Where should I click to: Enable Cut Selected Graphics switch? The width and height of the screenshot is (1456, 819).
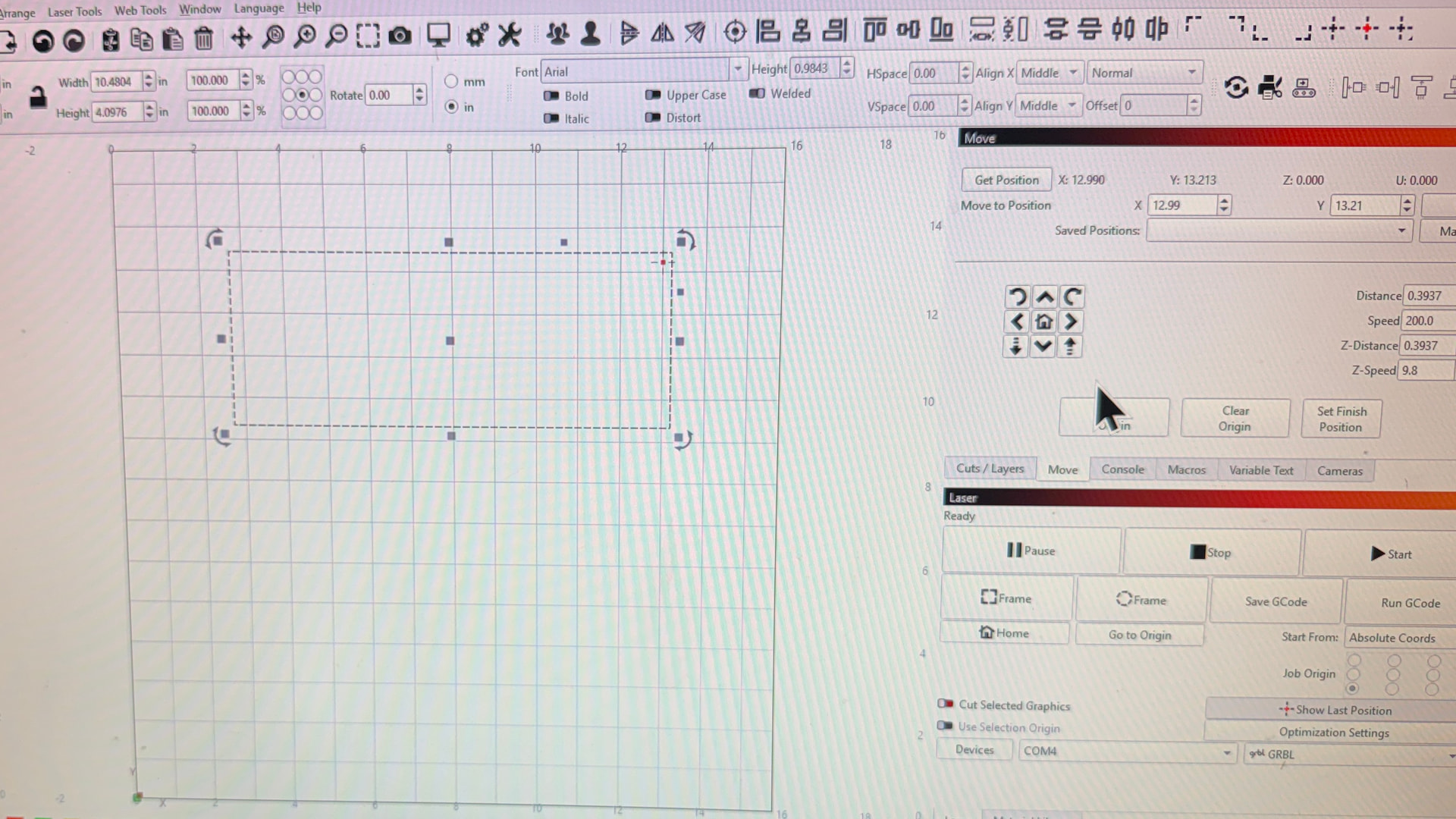946,704
